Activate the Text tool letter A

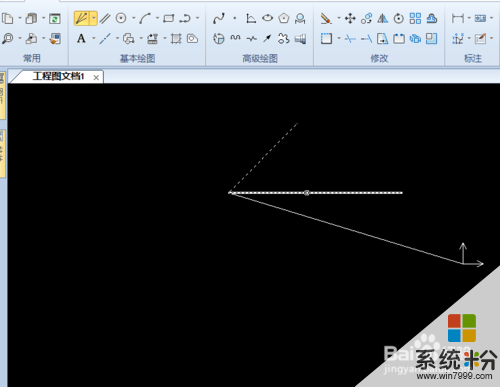click(x=81, y=39)
